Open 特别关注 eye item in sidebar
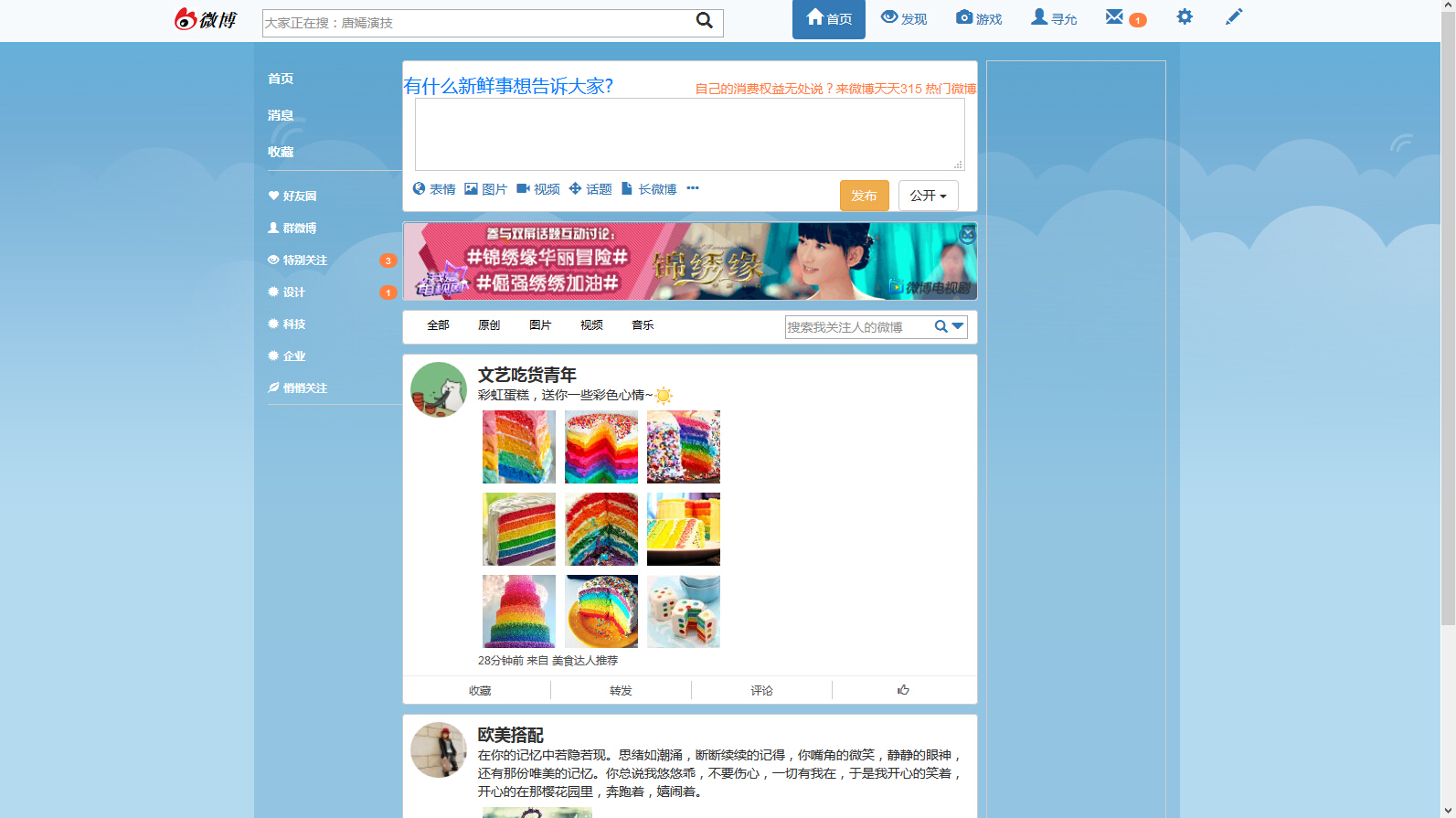The height and width of the screenshot is (818, 1456). pyautogui.click(x=298, y=260)
